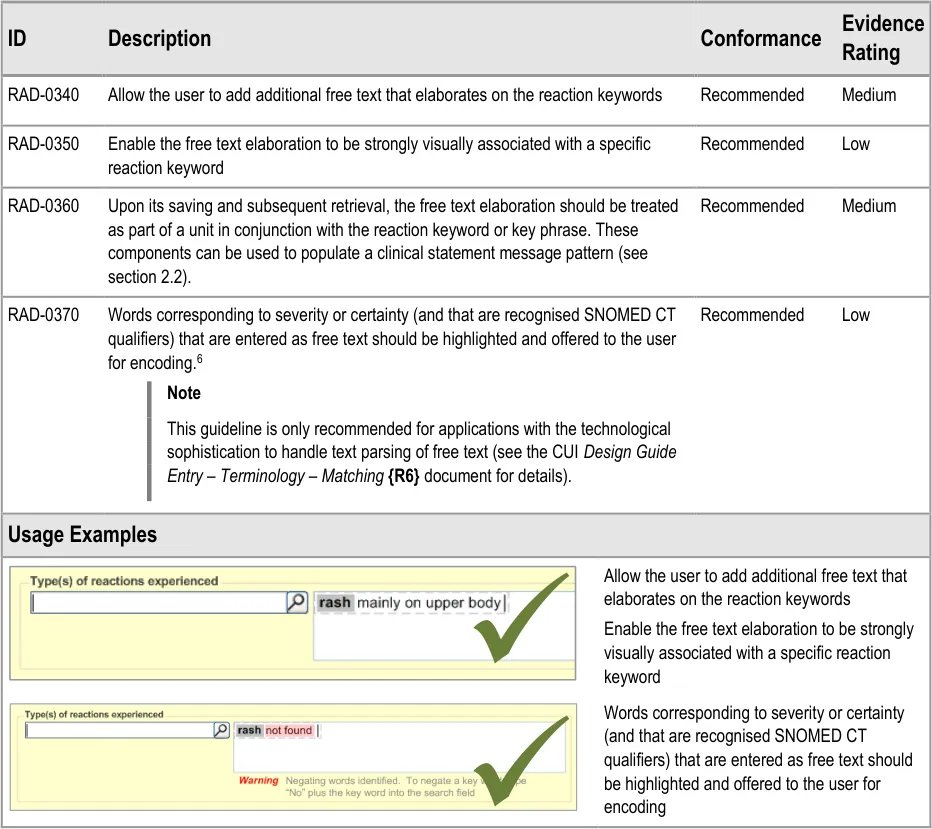
Task: Select the RAD-0370 ID cell
Action: (x=43, y=315)
